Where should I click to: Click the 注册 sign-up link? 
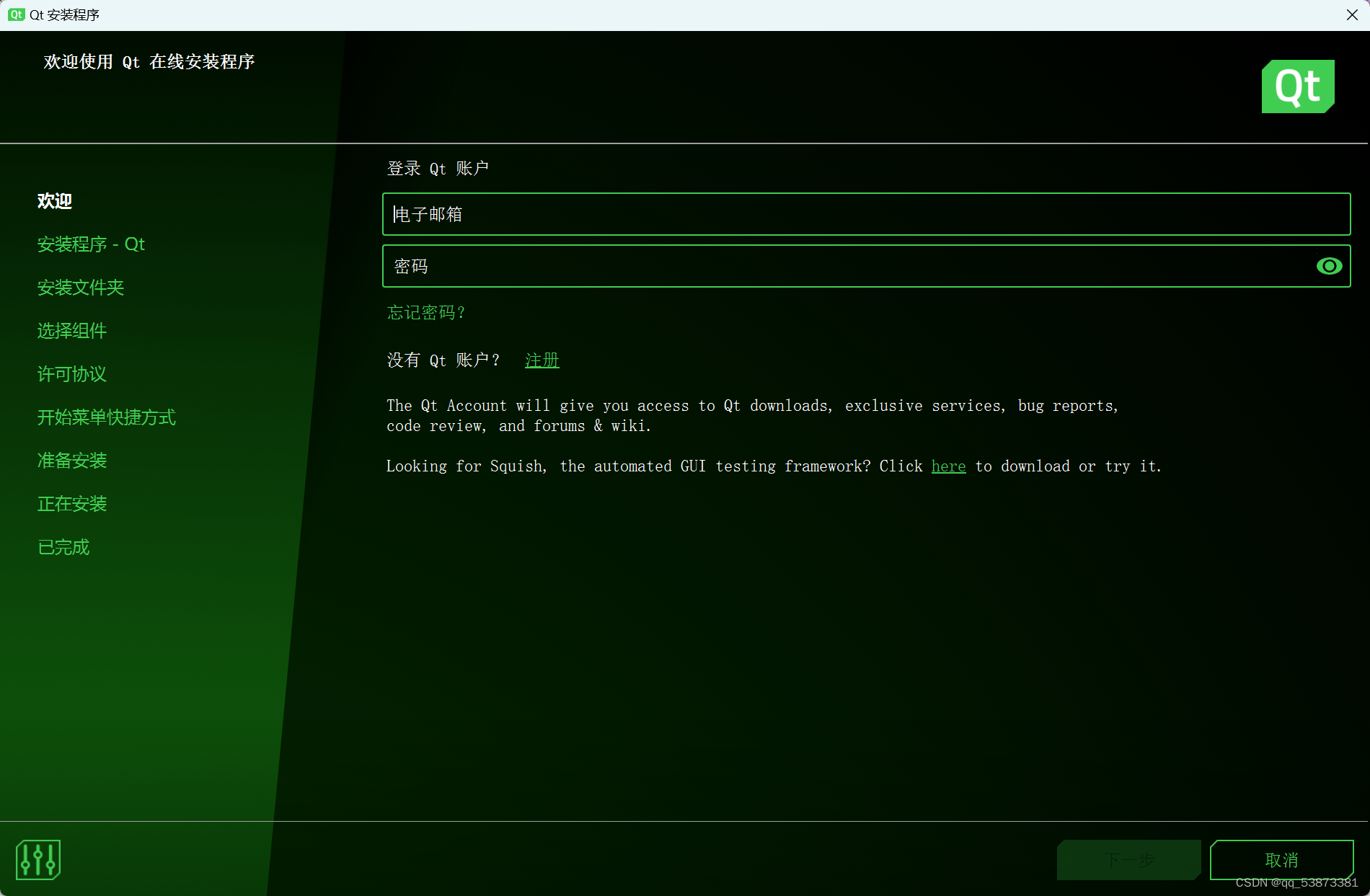click(x=542, y=360)
